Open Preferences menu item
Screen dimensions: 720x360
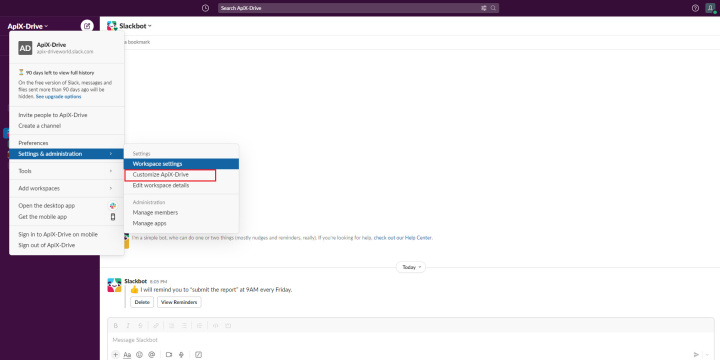(x=66, y=143)
